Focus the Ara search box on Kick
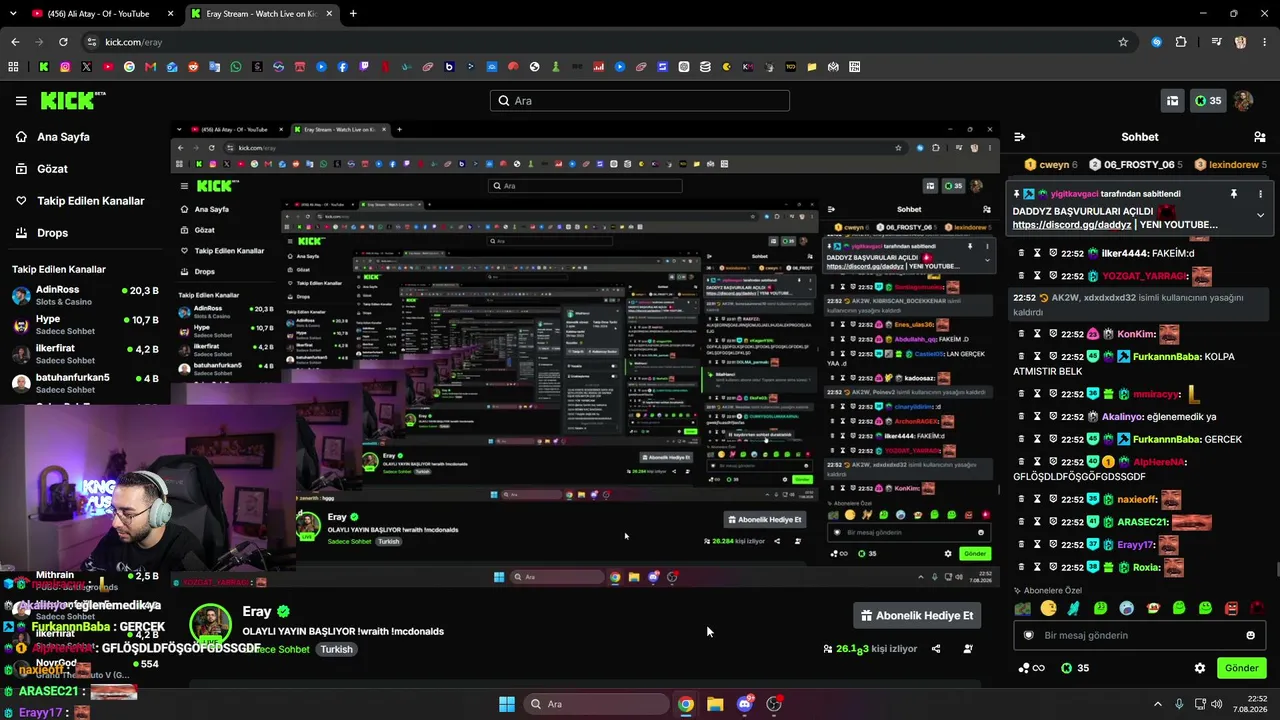The height and width of the screenshot is (720, 1280). [x=640, y=101]
